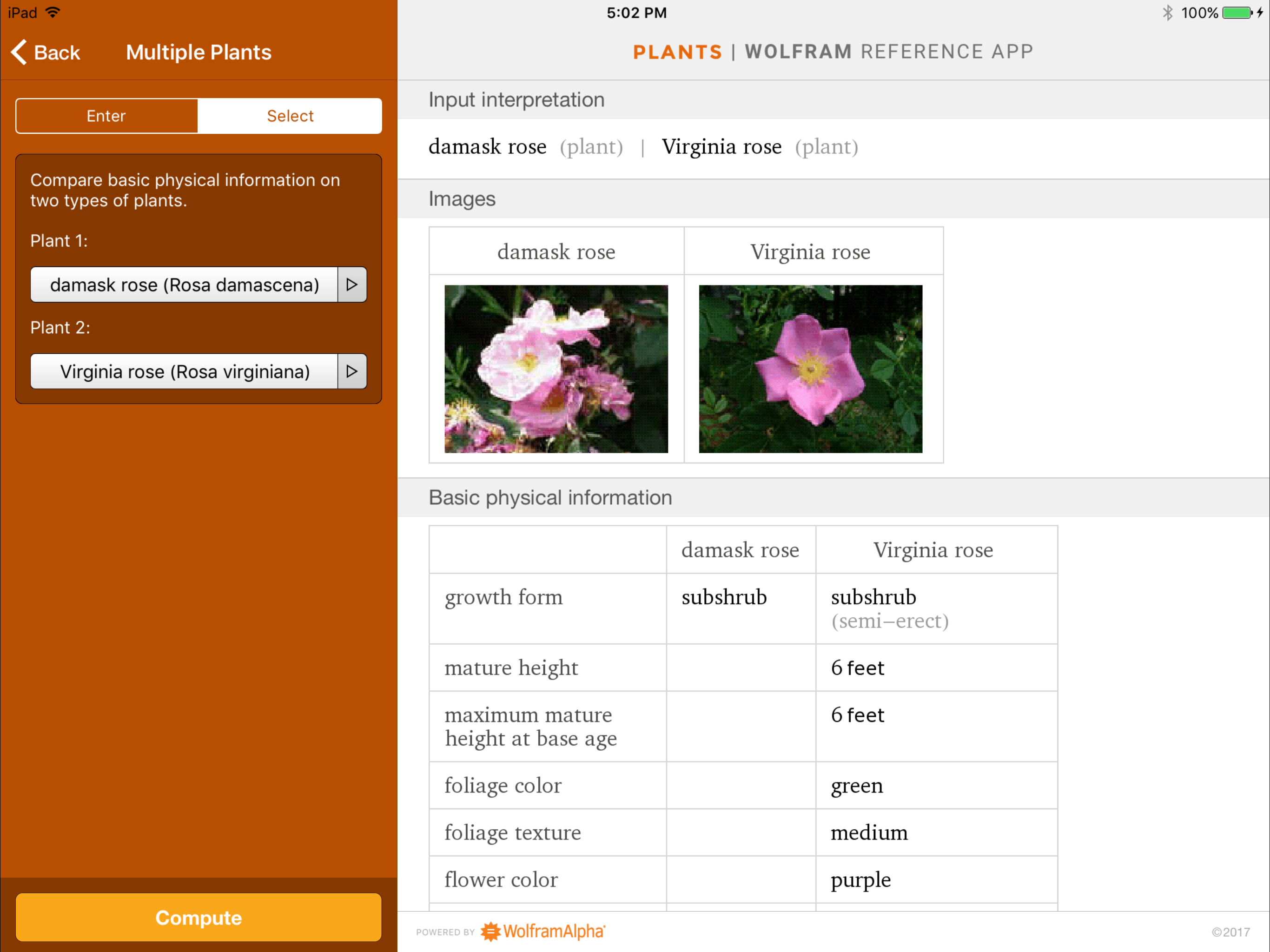This screenshot has height=952, width=1270.
Task: Click the Wi-Fi status icon
Action: pos(53,13)
